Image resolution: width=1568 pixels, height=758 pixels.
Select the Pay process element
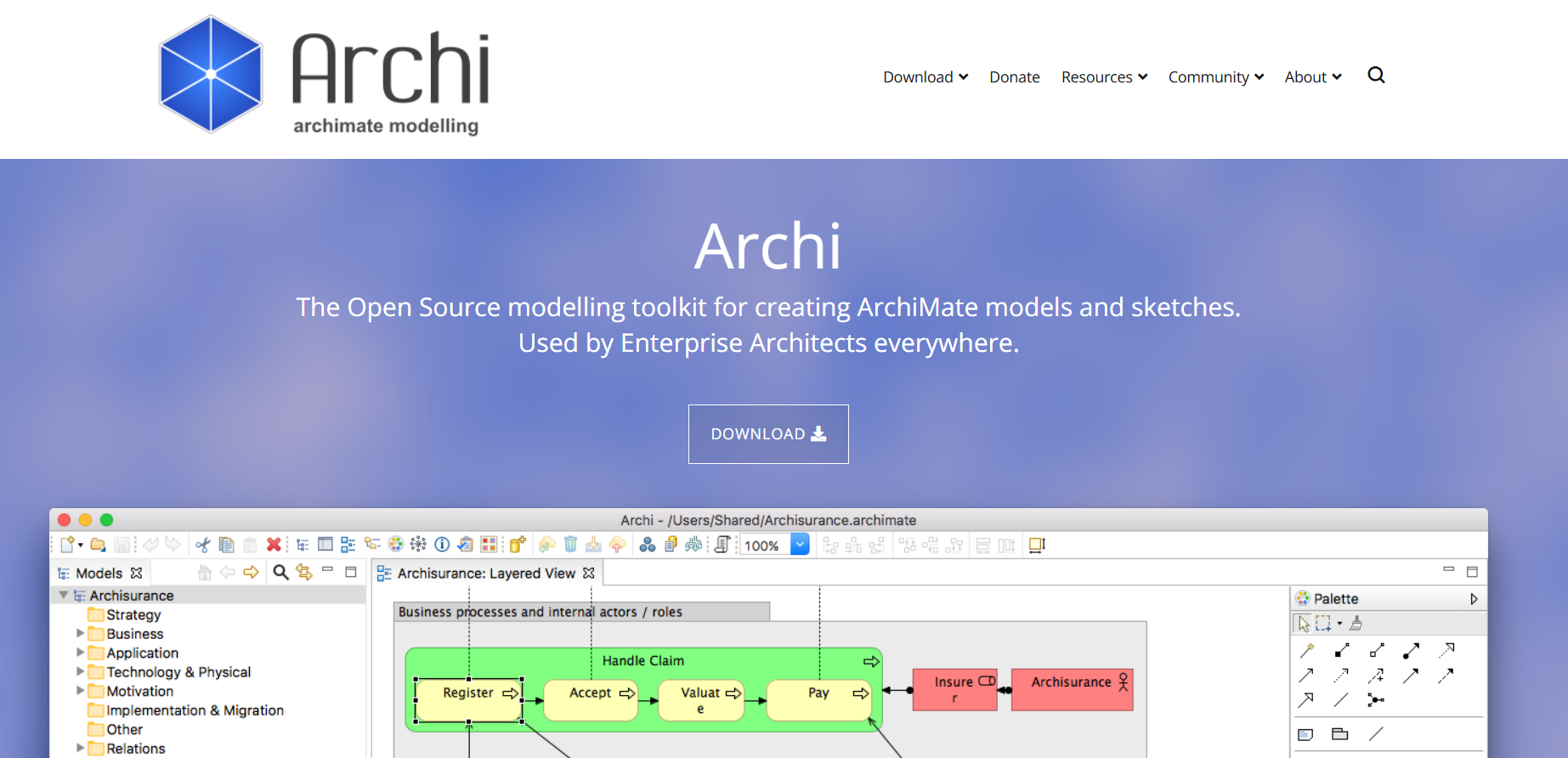pyautogui.click(x=820, y=700)
